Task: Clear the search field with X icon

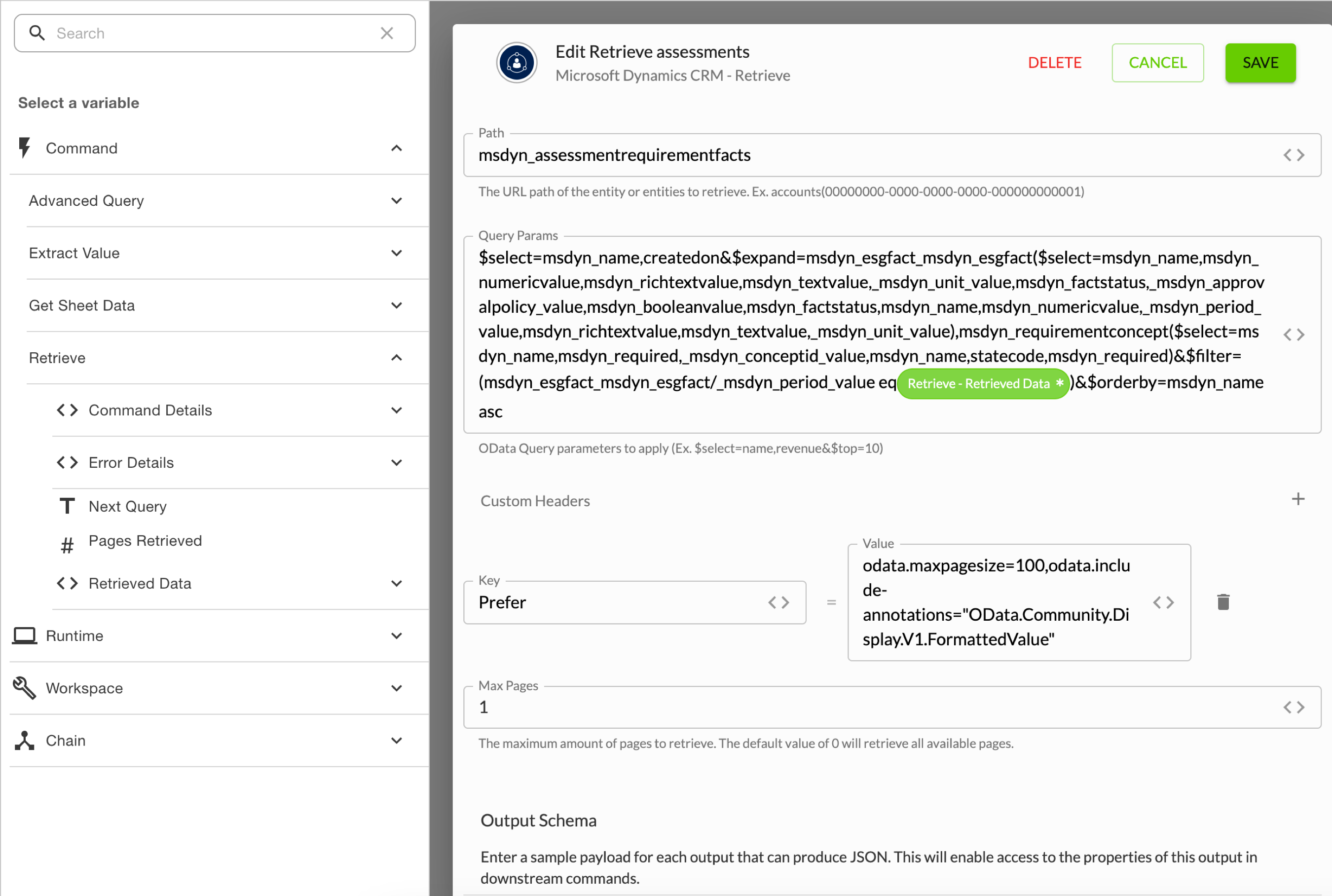Action: point(387,33)
